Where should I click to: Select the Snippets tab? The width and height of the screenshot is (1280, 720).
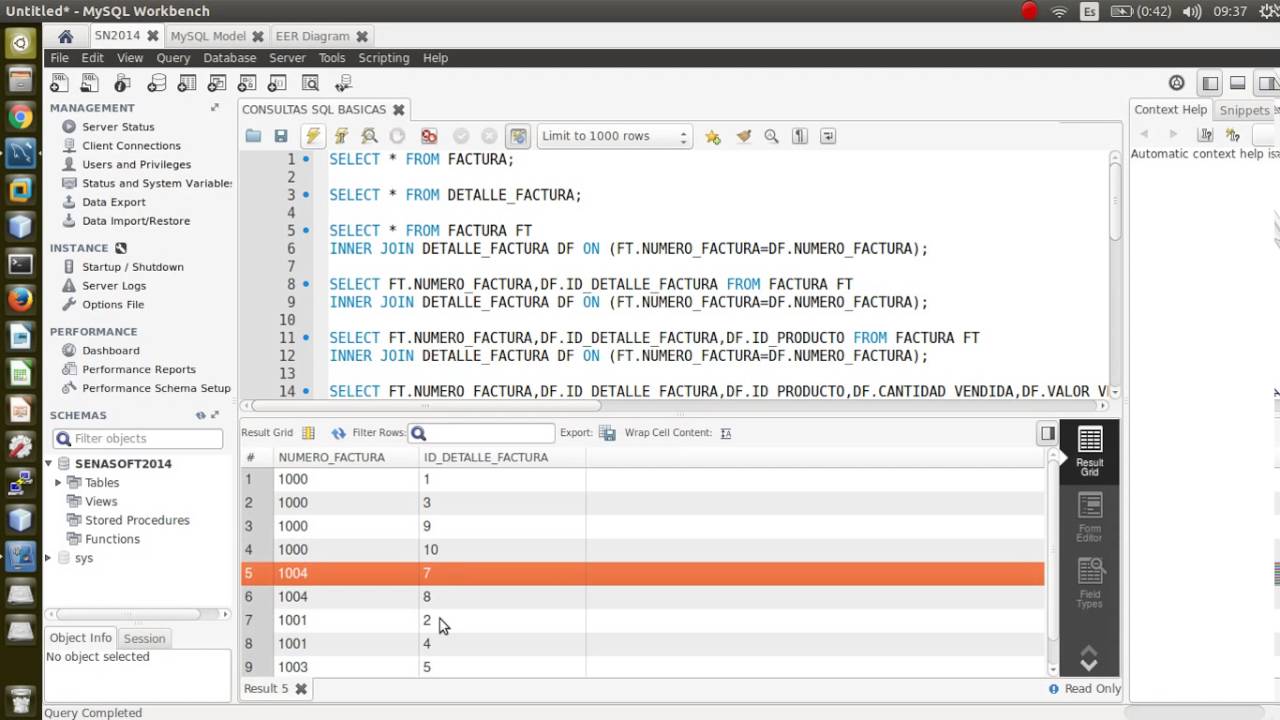coord(1244,110)
